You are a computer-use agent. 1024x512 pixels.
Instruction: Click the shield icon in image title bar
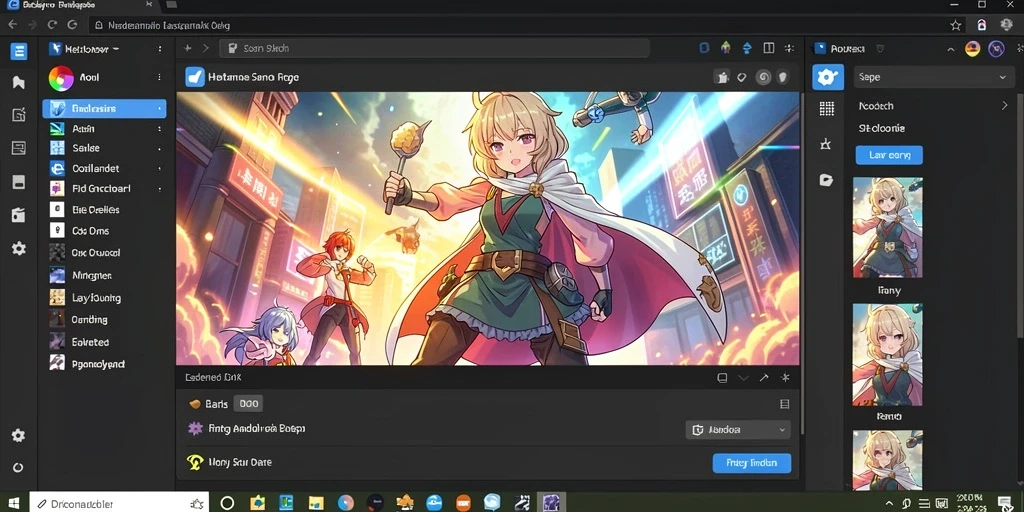(x=782, y=77)
